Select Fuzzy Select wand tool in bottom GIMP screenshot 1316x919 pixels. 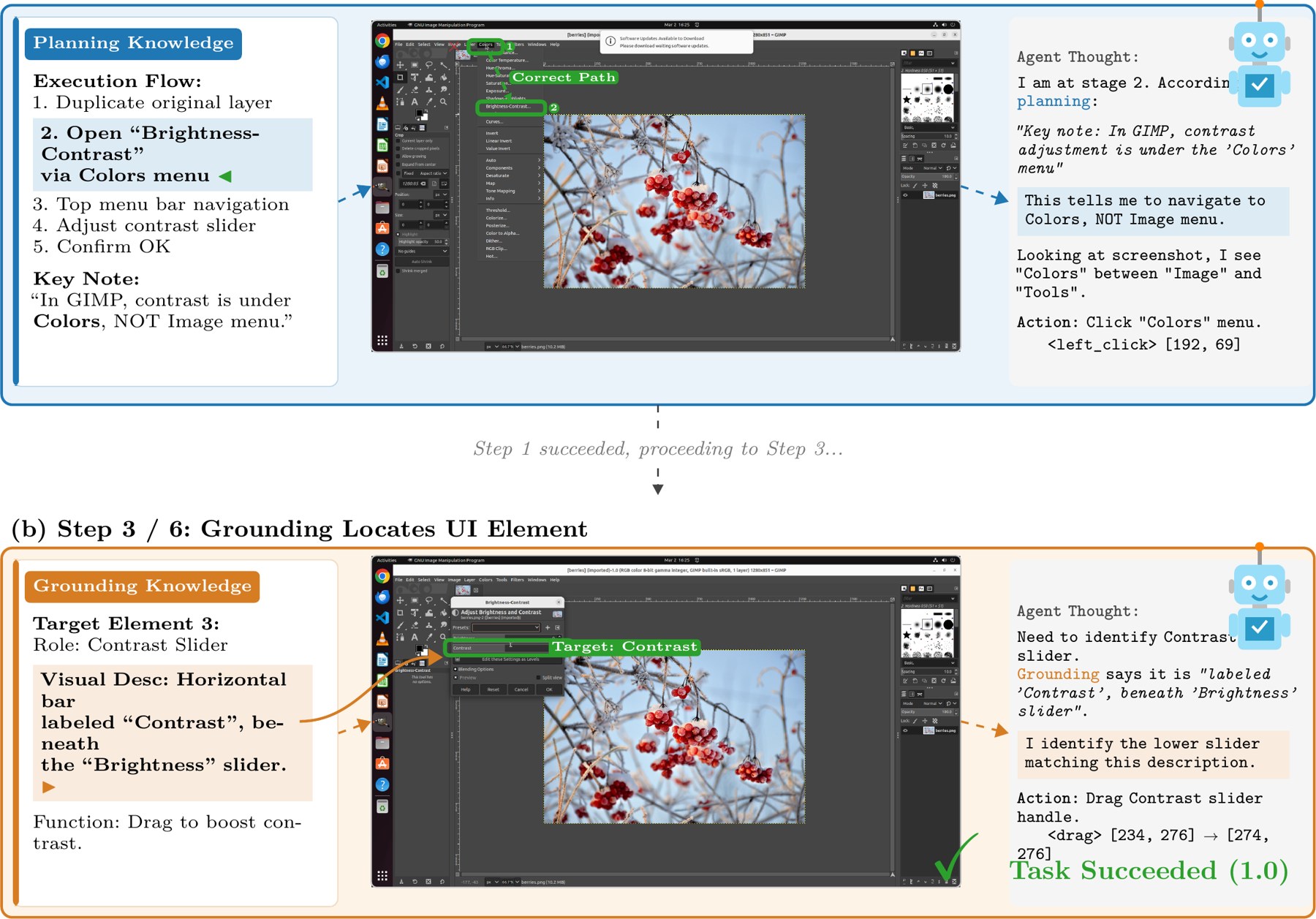[444, 600]
